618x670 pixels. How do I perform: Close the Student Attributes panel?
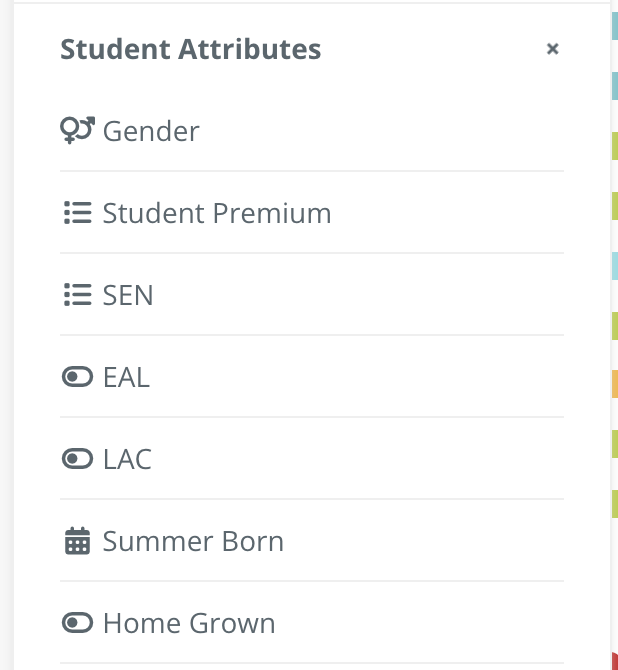(553, 49)
